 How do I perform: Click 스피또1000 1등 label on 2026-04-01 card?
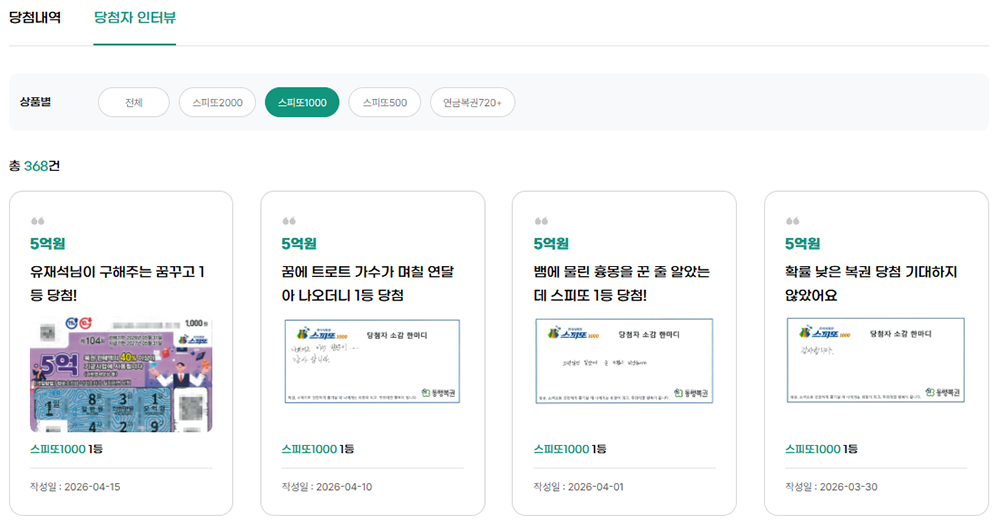click(x=570, y=449)
